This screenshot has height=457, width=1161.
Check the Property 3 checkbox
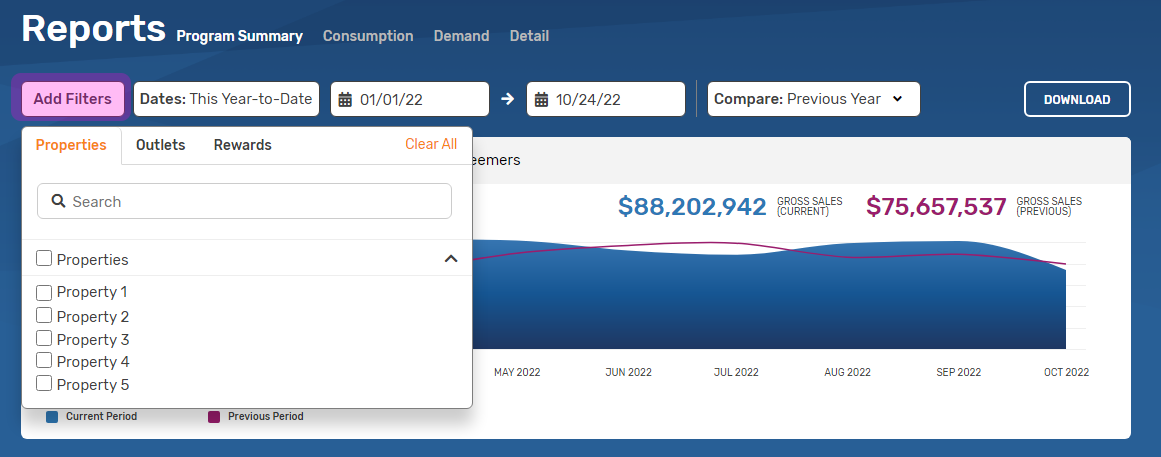click(44, 338)
